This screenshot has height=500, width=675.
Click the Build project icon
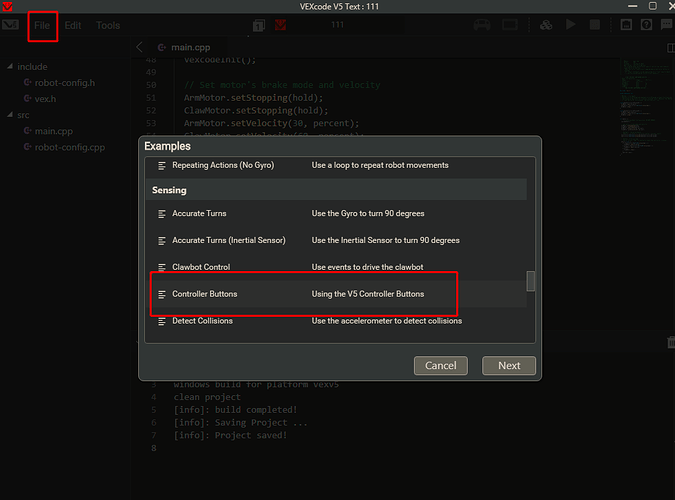point(546,25)
